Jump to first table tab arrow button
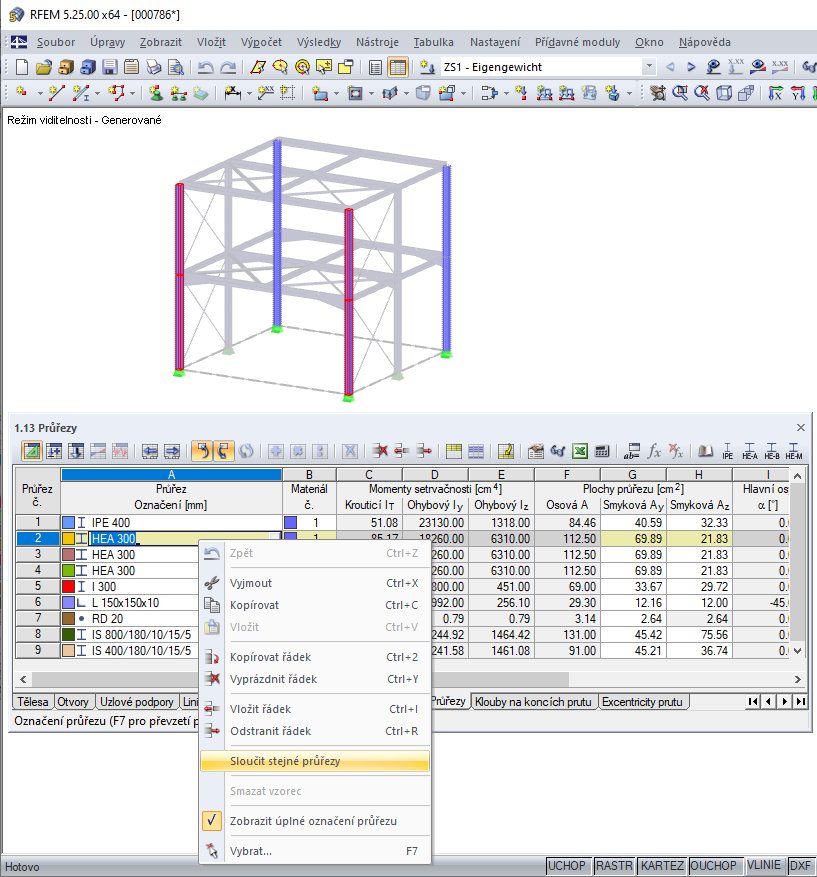The height and width of the screenshot is (877, 817). [753, 701]
